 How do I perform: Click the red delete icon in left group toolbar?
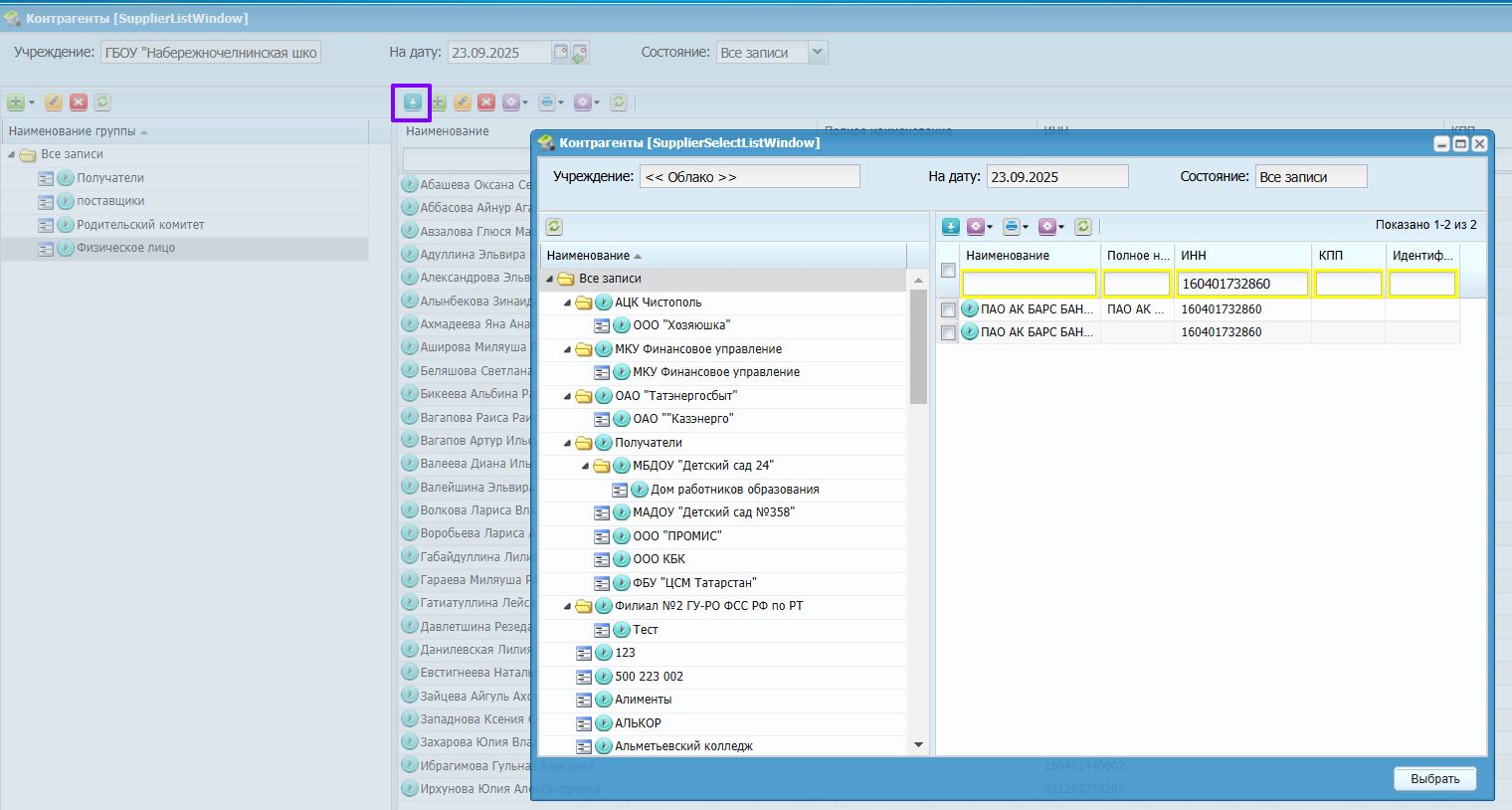[x=79, y=102]
